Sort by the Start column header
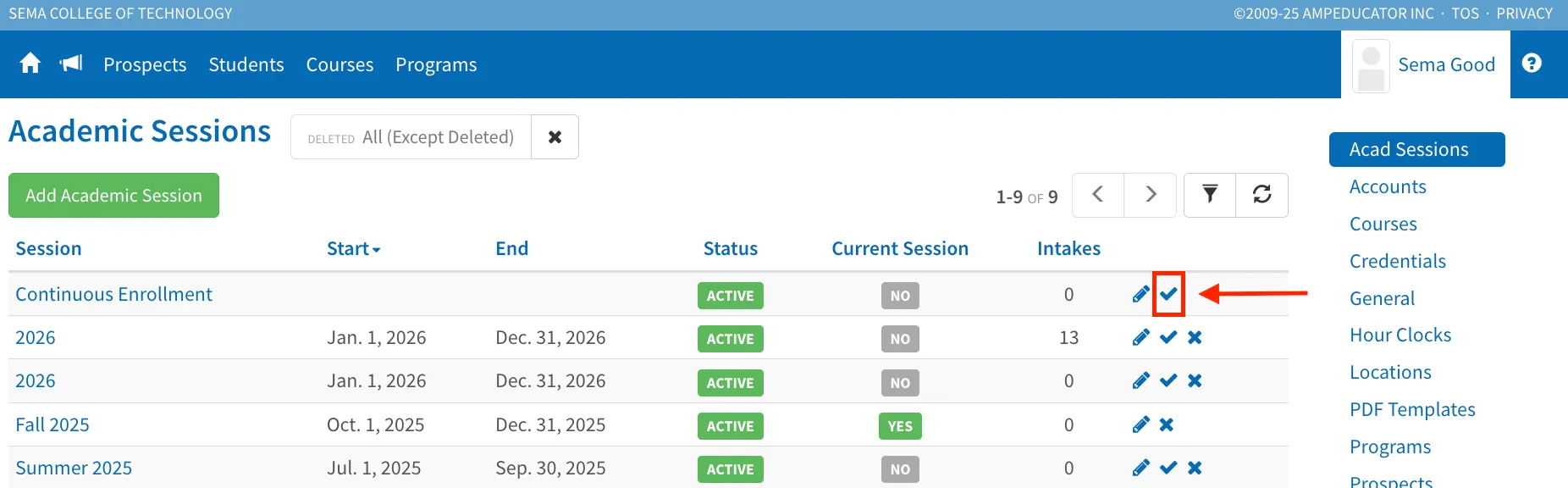Screen dimensions: 1568x488 coord(353,248)
